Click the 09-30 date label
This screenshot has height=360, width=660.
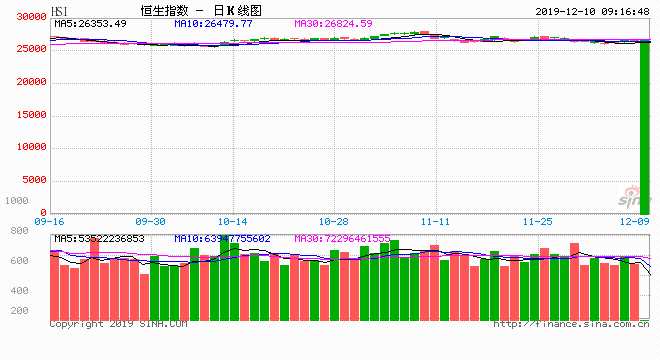150,221
